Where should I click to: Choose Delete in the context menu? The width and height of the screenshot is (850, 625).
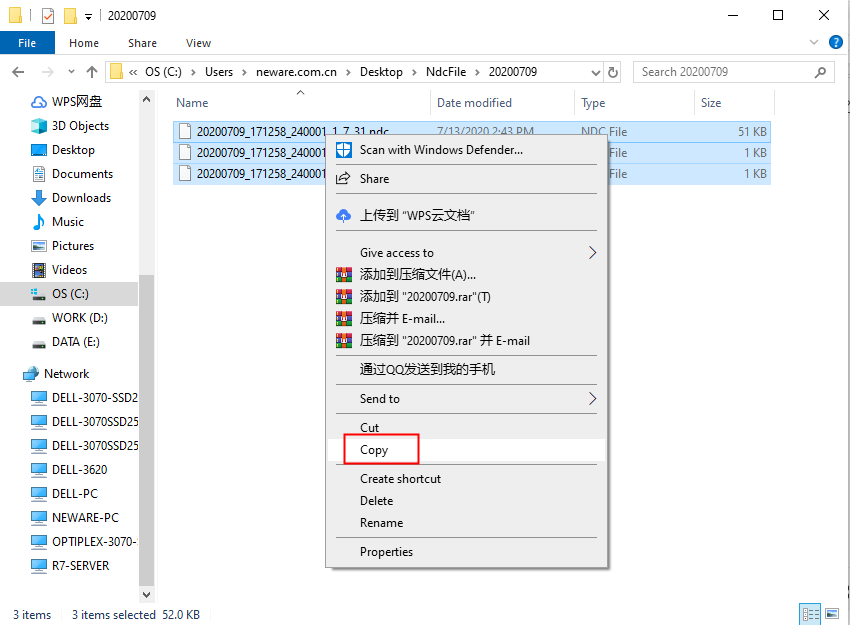(x=466, y=501)
